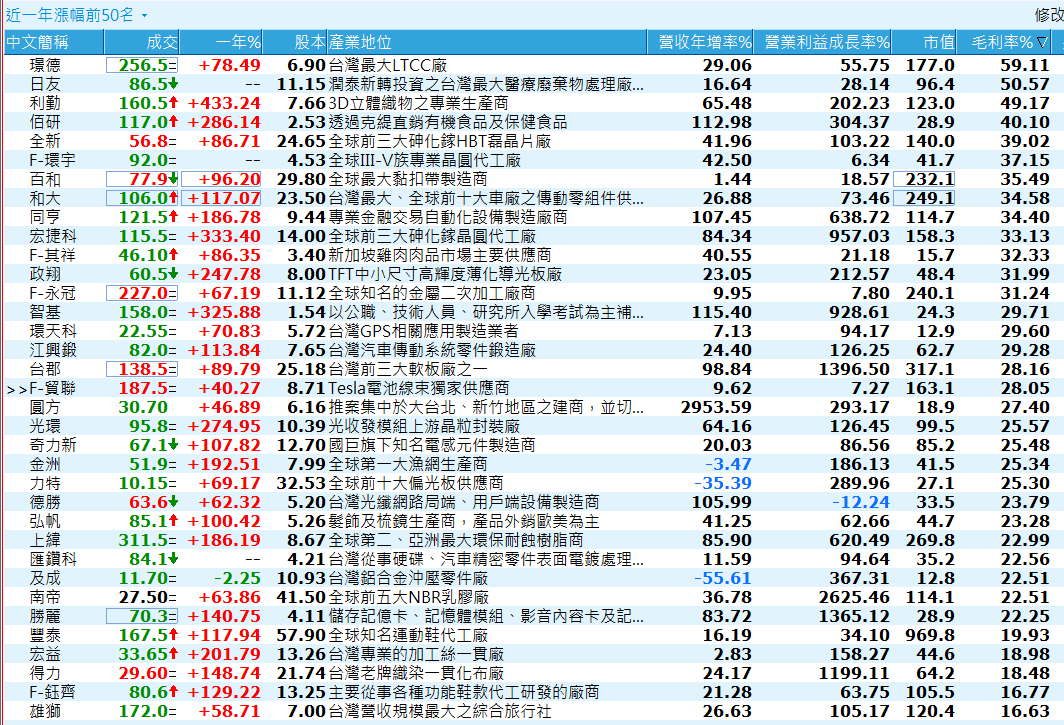Select the 營業利益成長率% column header
Screen dimensions: 1064x725
click(x=826, y=42)
